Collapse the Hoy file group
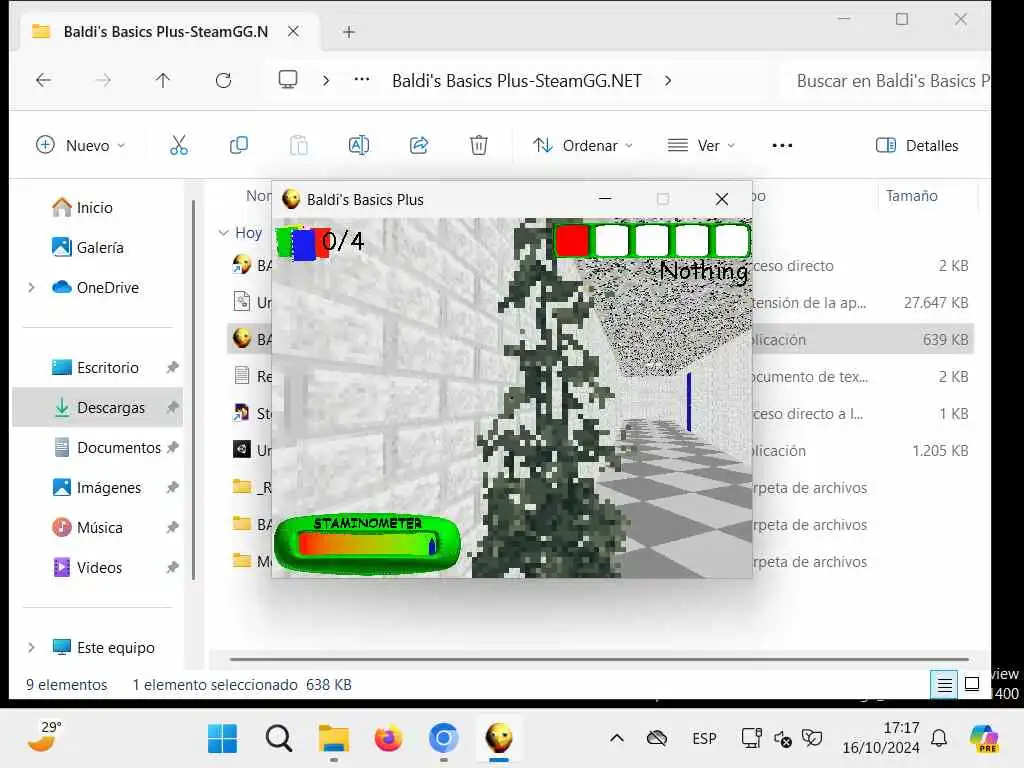Screen dimensions: 1024x768 tap(223, 232)
